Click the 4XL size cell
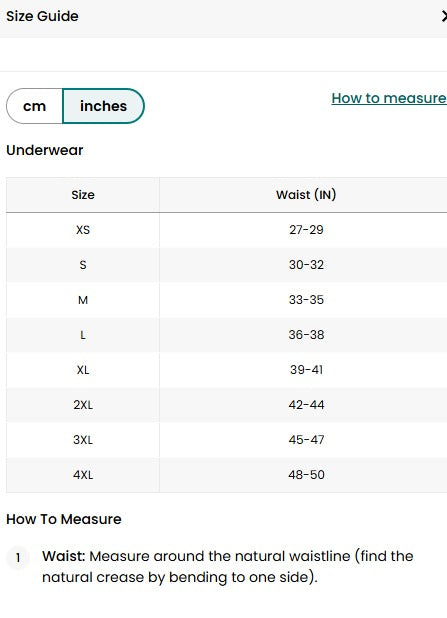447x618 pixels. [83, 475]
